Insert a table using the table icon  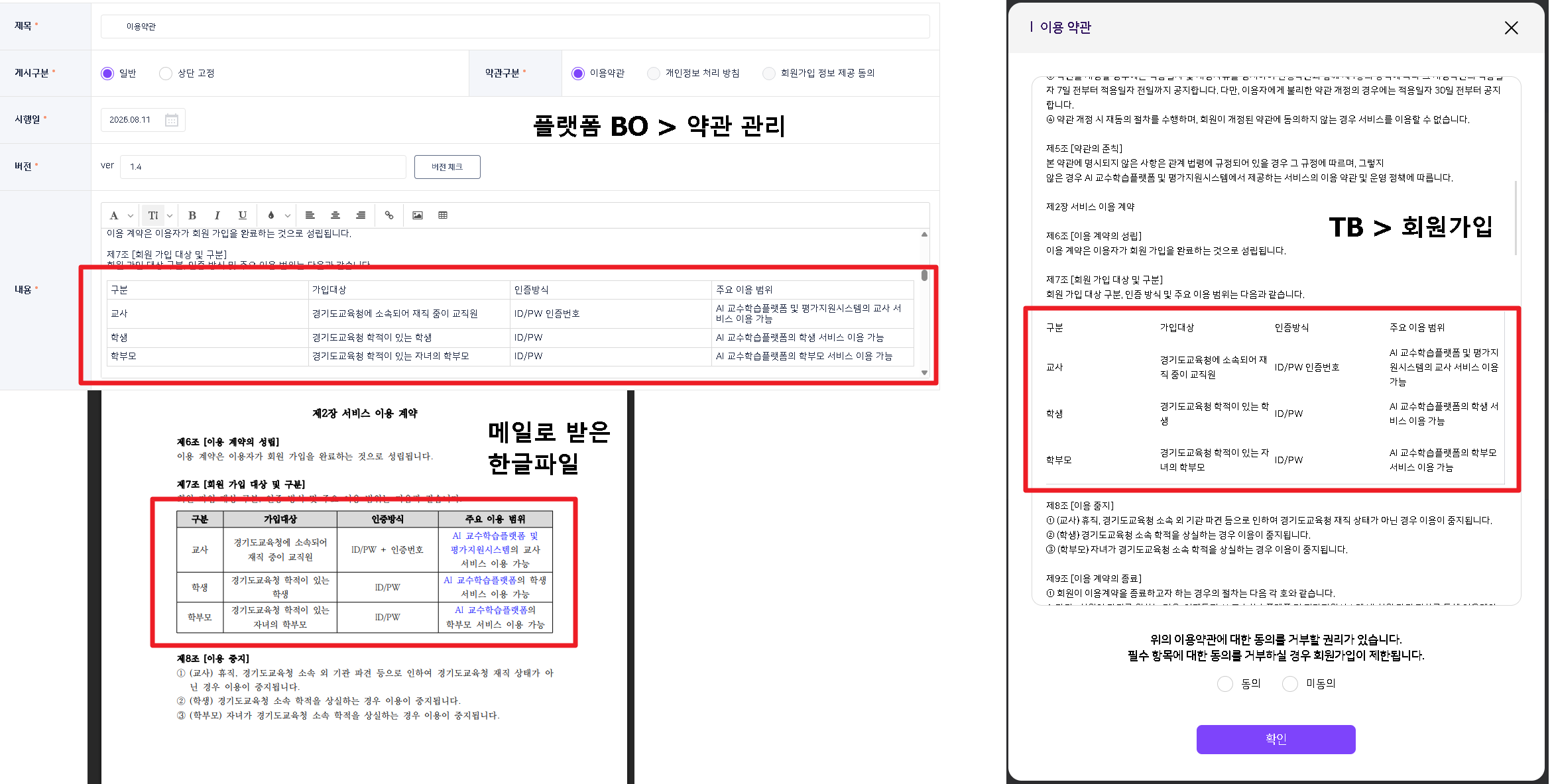click(x=443, y=215)
